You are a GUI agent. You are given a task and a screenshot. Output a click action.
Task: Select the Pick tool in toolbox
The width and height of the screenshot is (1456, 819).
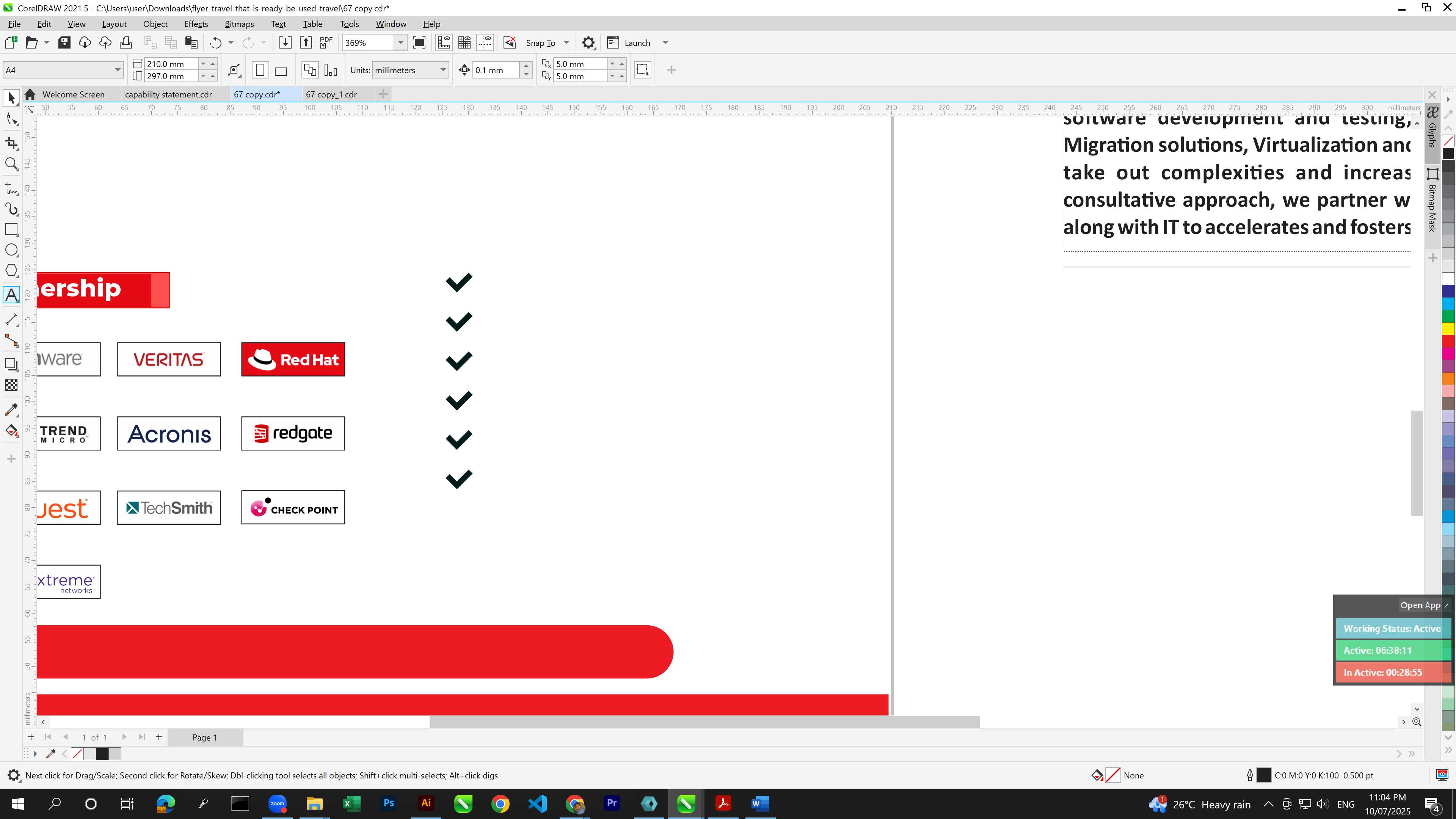coord(11,98)
